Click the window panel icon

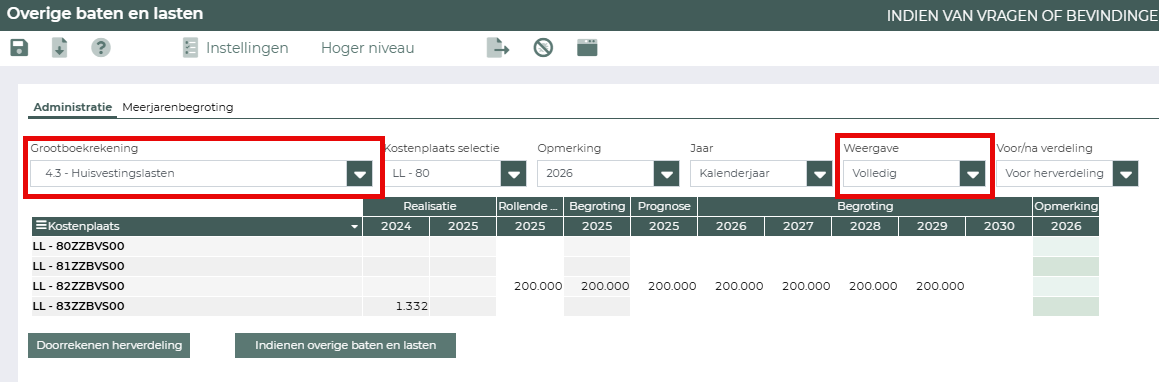coord(587,48)
